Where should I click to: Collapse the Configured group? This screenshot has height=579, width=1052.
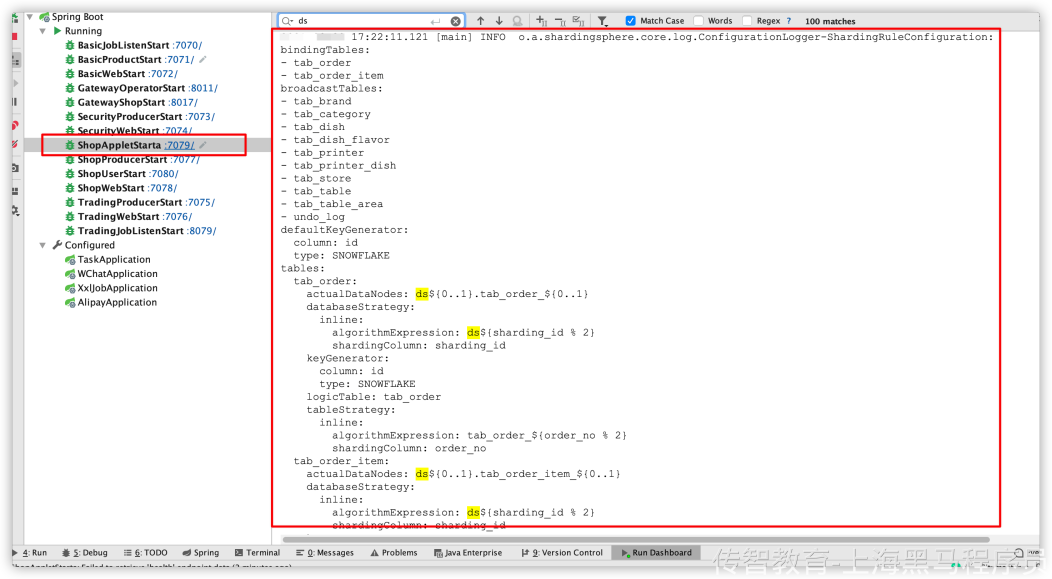click(43, 245)
